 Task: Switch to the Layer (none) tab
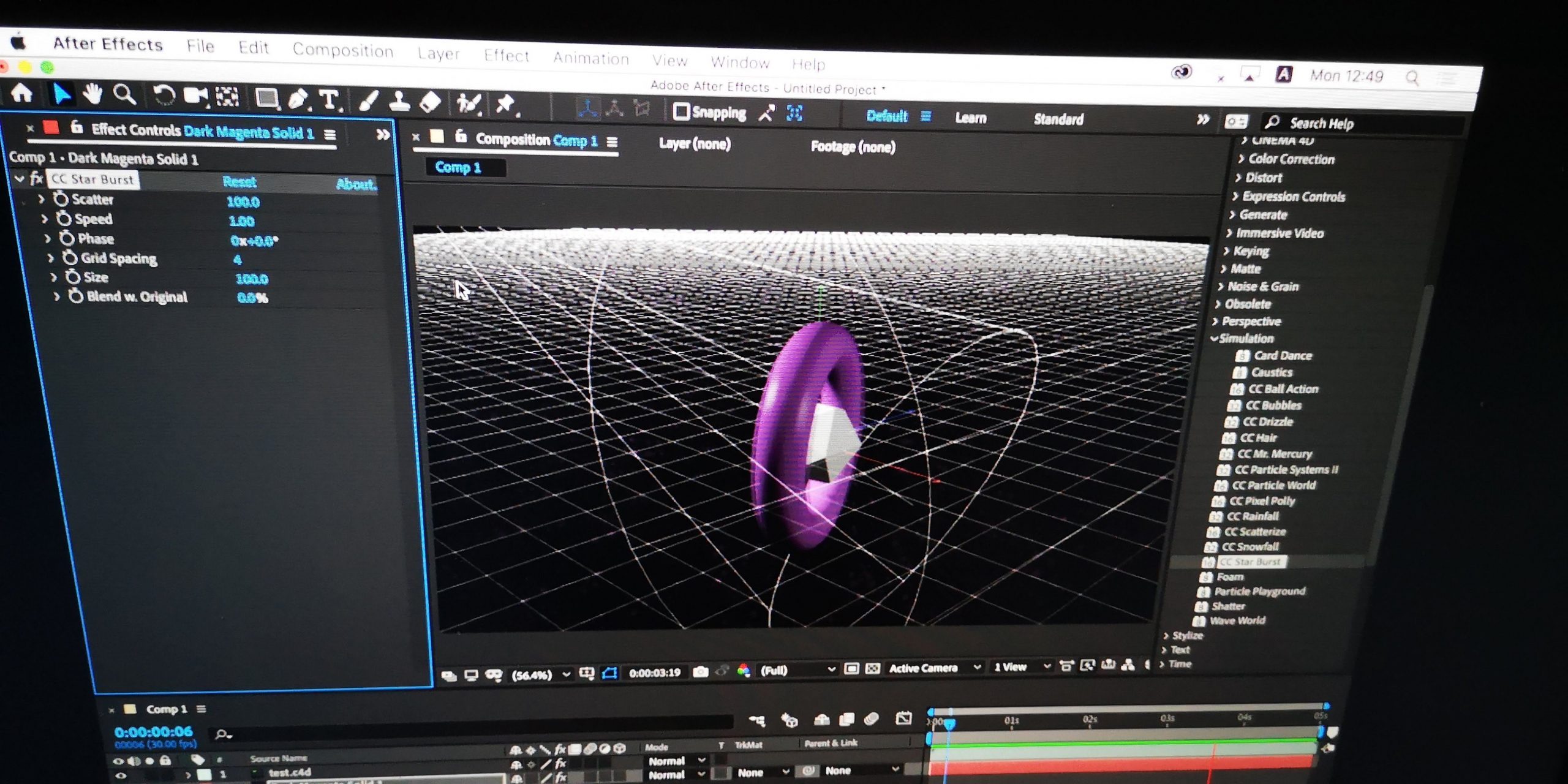(695, 144)
